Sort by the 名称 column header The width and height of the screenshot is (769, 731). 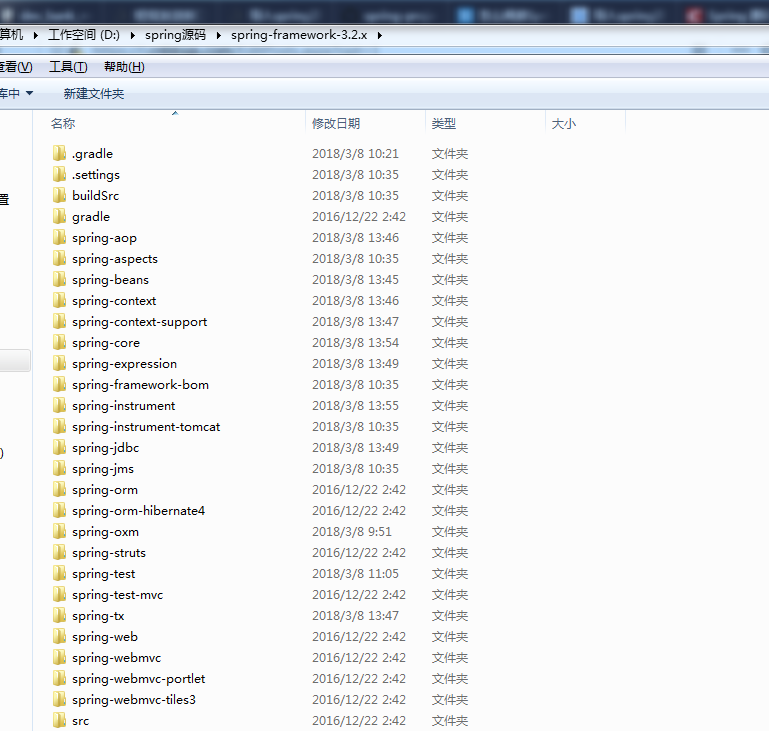click(63, 124)
